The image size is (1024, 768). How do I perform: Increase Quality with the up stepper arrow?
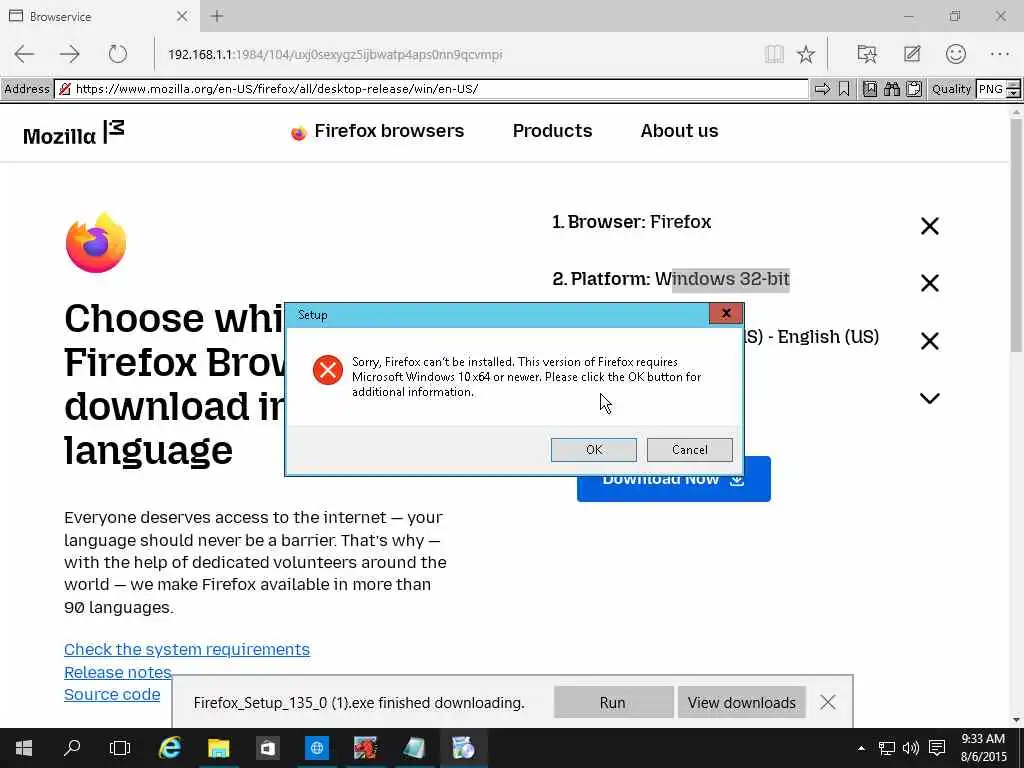click(x=1014, y=84)
